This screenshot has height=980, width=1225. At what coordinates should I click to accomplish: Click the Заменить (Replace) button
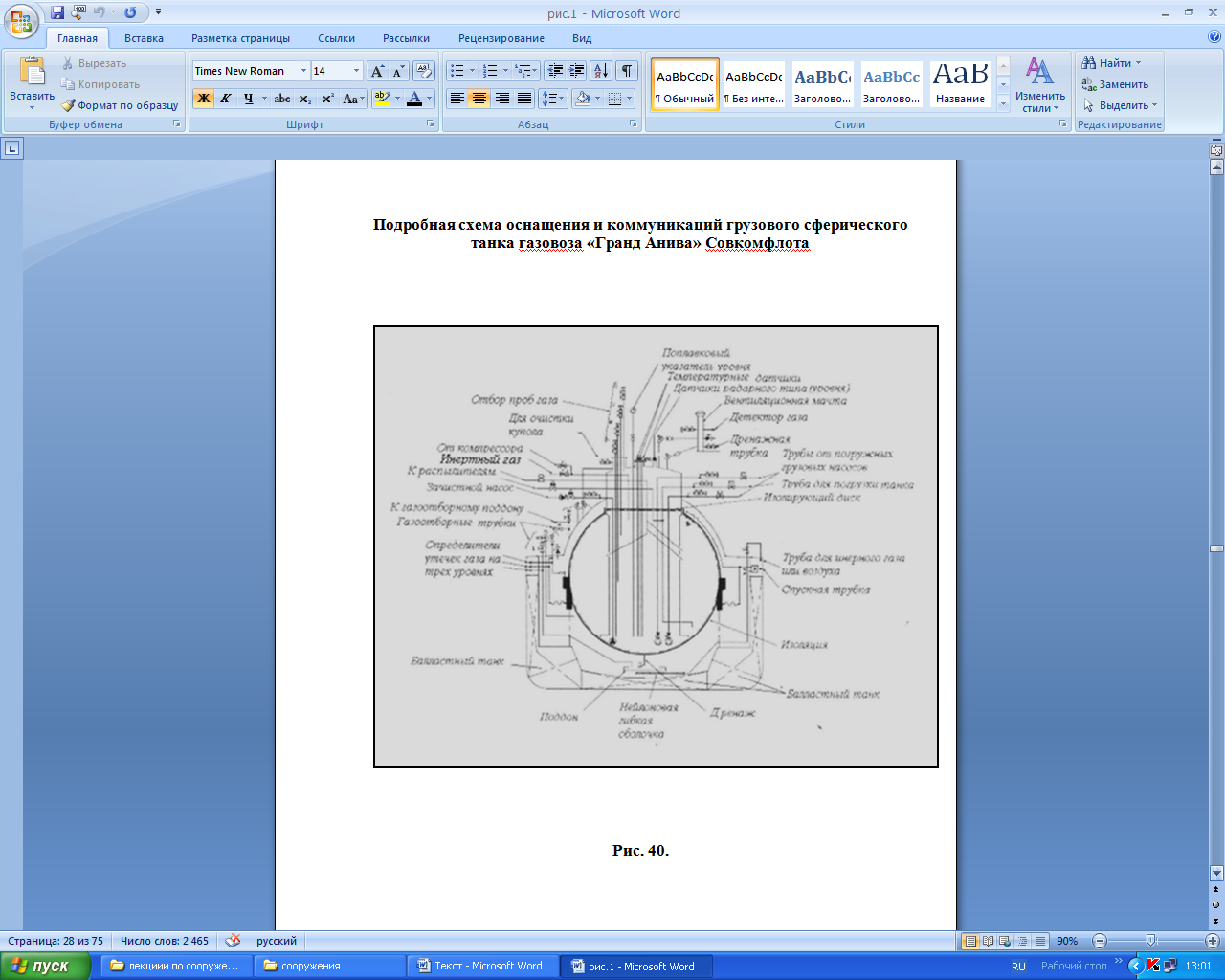pyautogui.click(x=1115, y=84)
